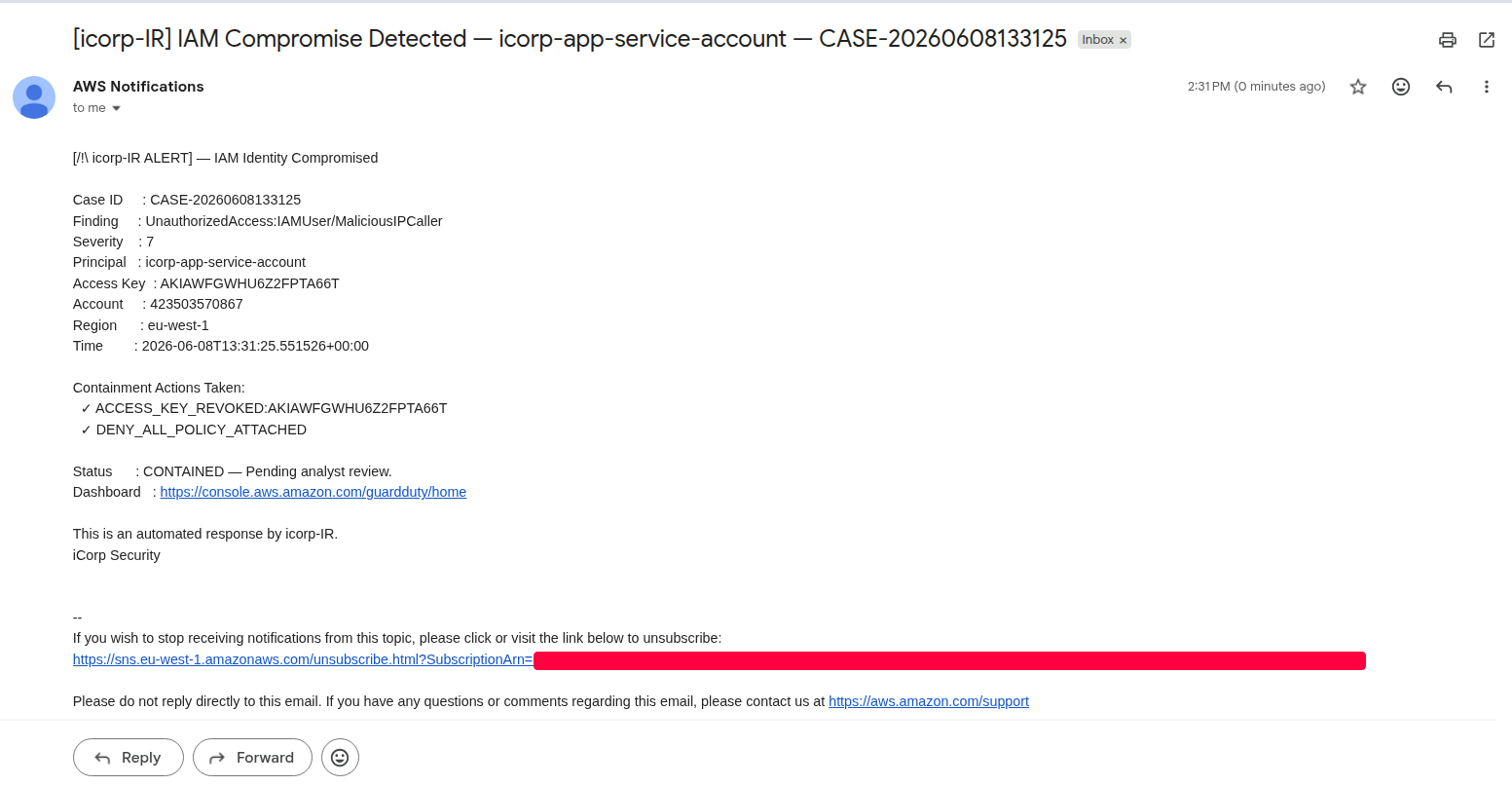
Task: Click the Reply button at bottom
Action: pos(129,757)
